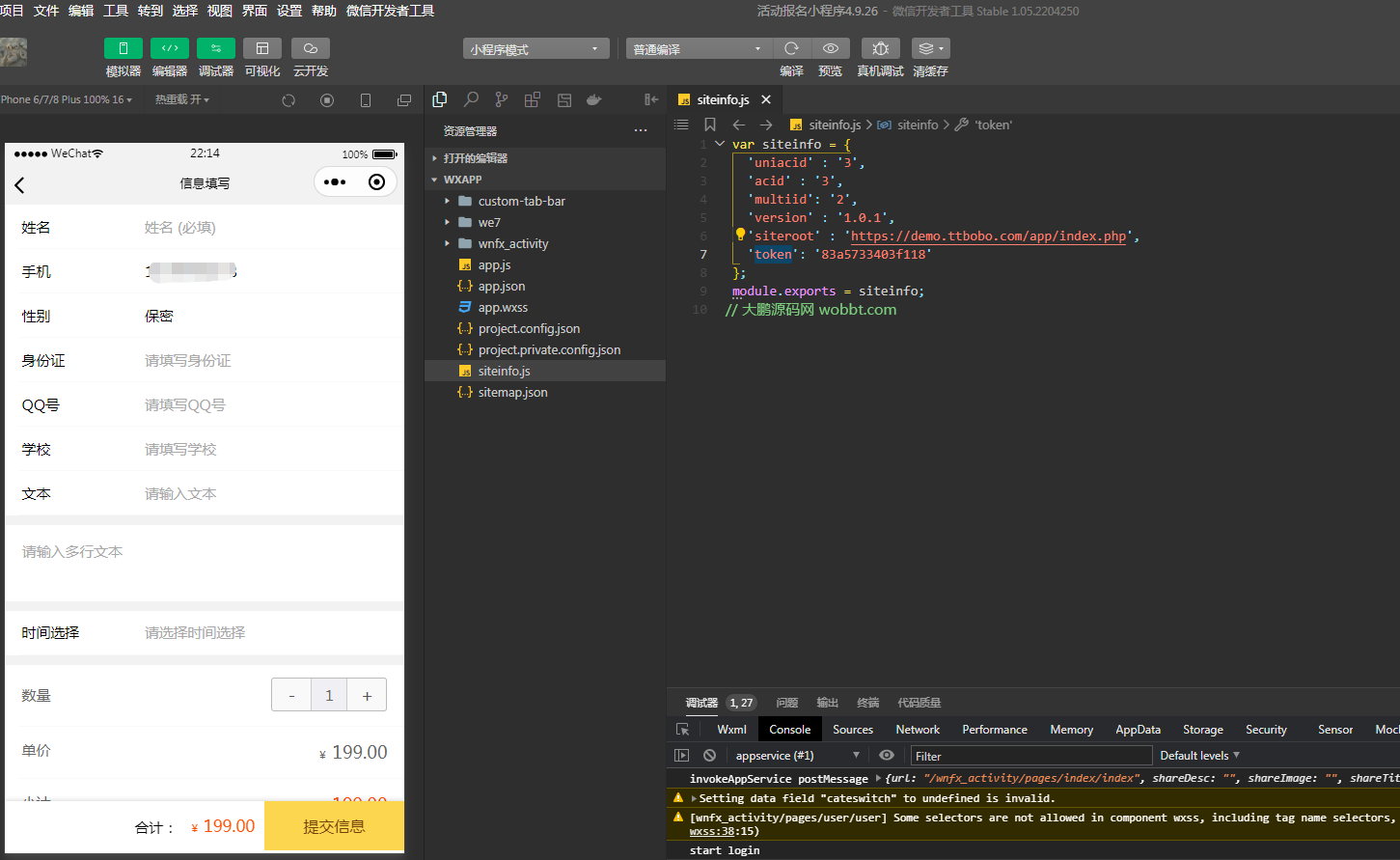
Task: Open the Tools menu
Action: coord(116,11)
